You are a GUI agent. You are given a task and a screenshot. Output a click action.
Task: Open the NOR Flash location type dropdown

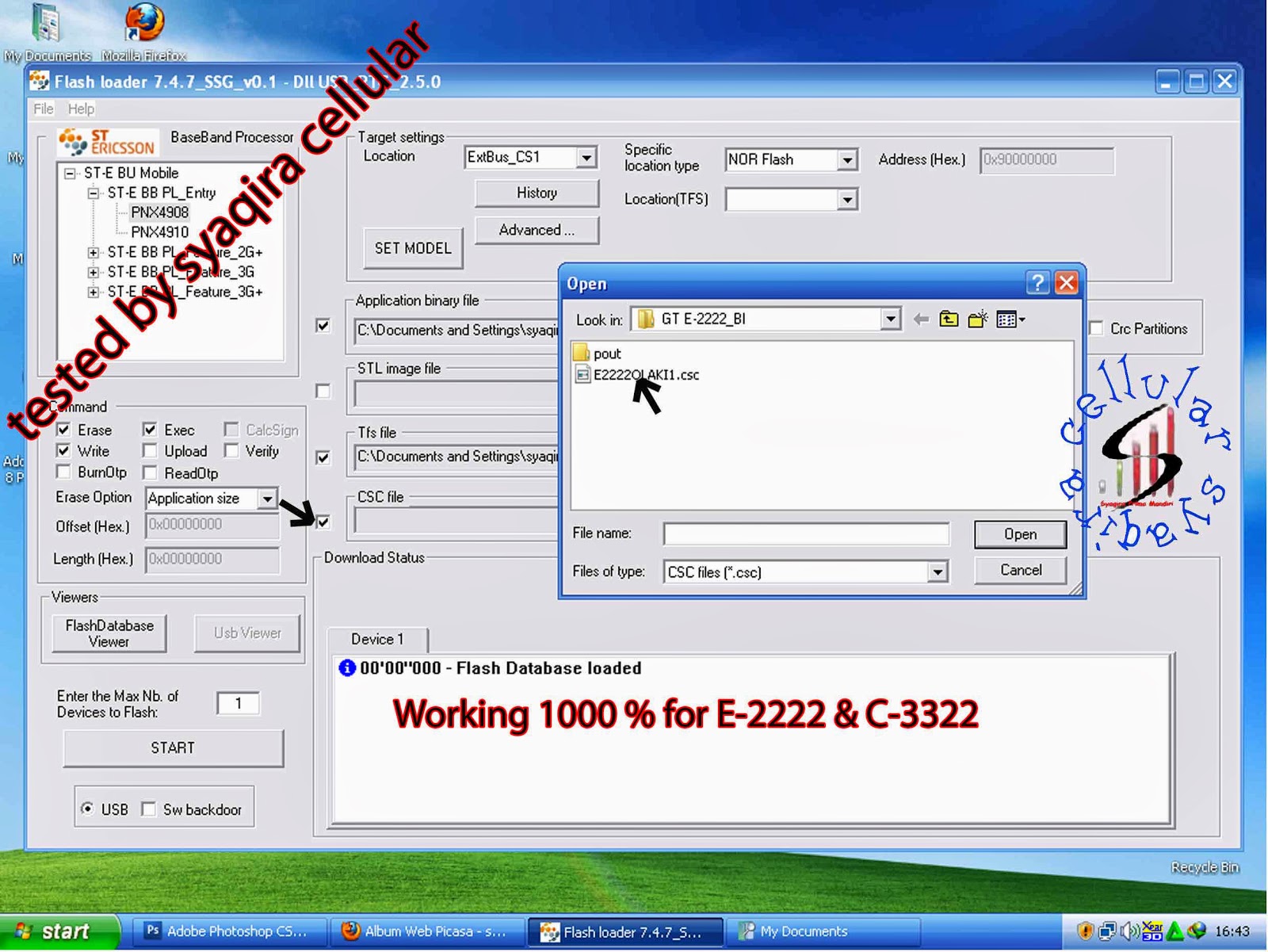846,159
